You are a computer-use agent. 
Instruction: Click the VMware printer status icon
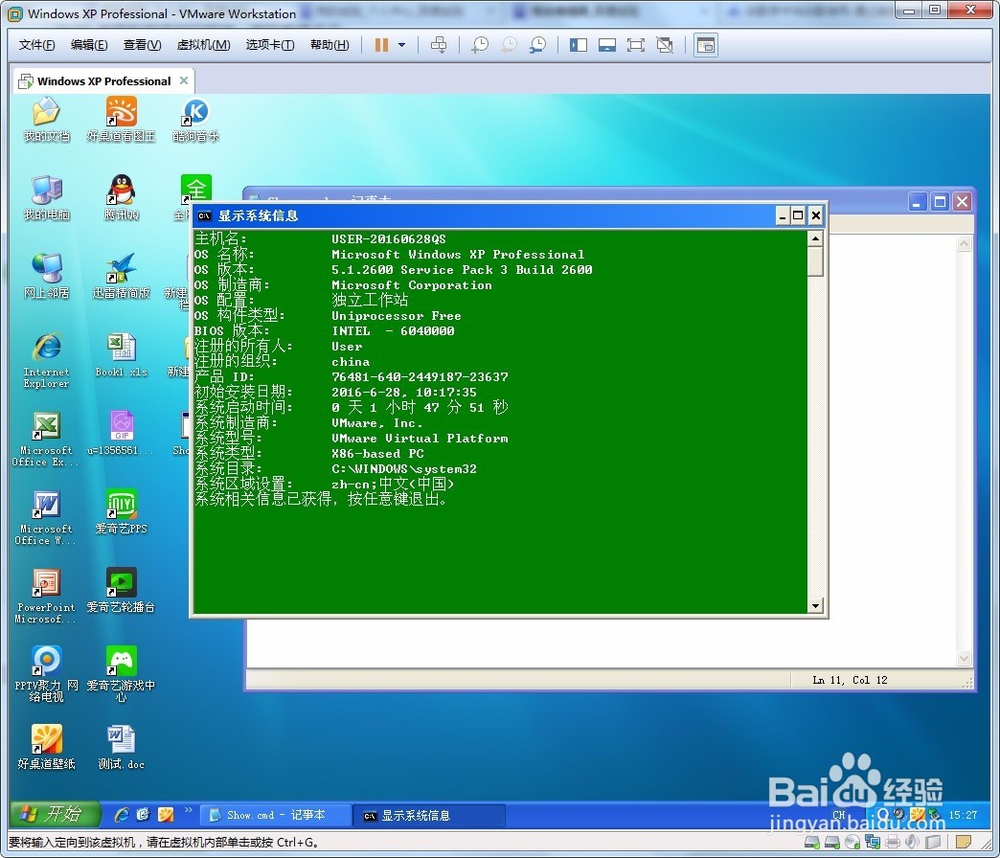[892, 842]
